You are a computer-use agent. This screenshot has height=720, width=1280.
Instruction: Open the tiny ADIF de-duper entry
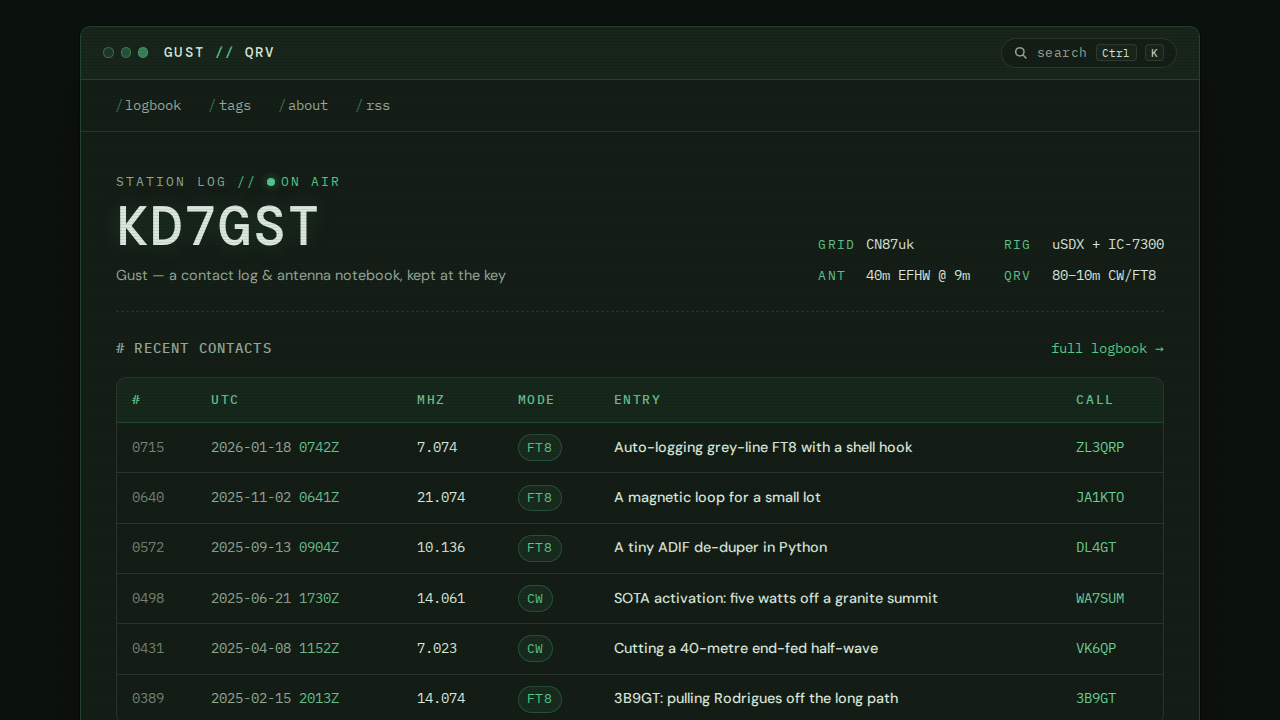720,547
